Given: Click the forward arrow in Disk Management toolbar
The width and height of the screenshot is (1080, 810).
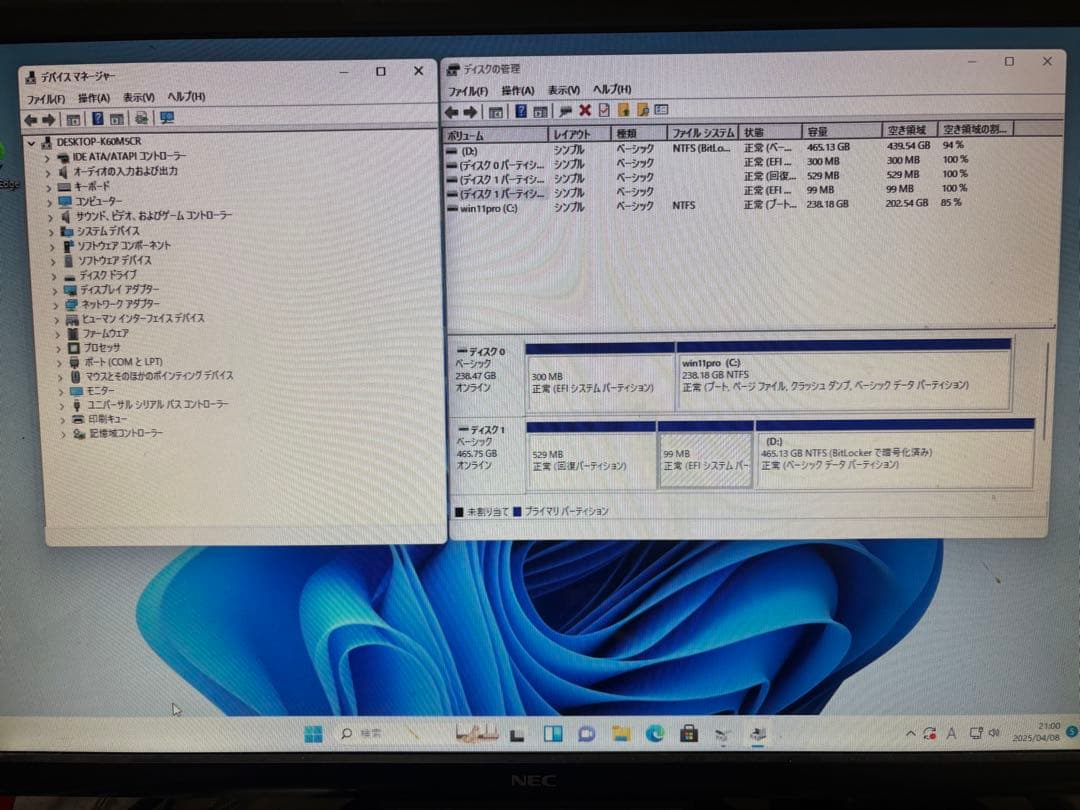Looking at the screenshot, I should point(470,111).
